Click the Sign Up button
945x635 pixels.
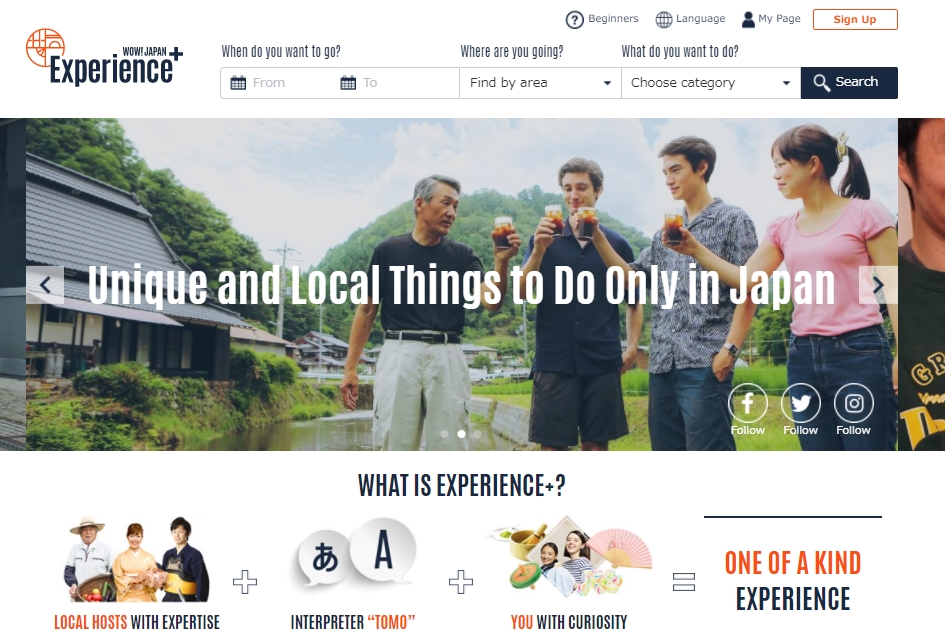855,19
